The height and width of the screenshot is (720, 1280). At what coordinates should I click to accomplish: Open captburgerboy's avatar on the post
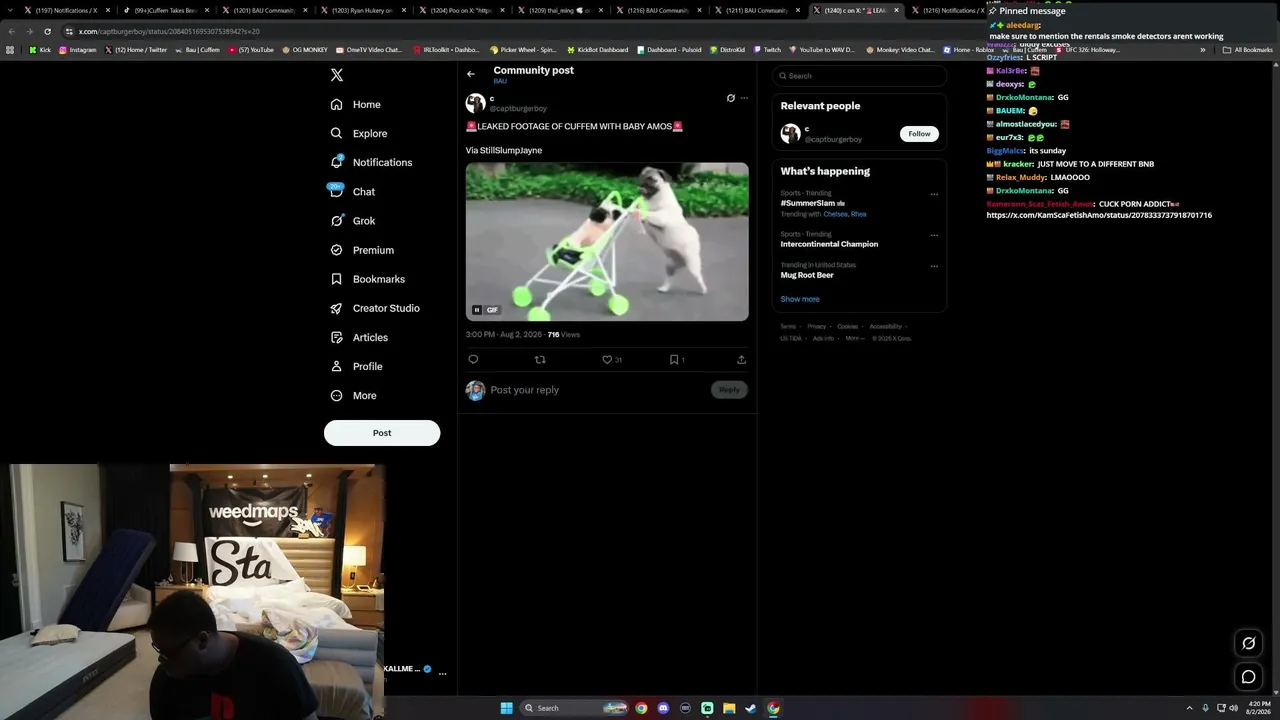475,103
